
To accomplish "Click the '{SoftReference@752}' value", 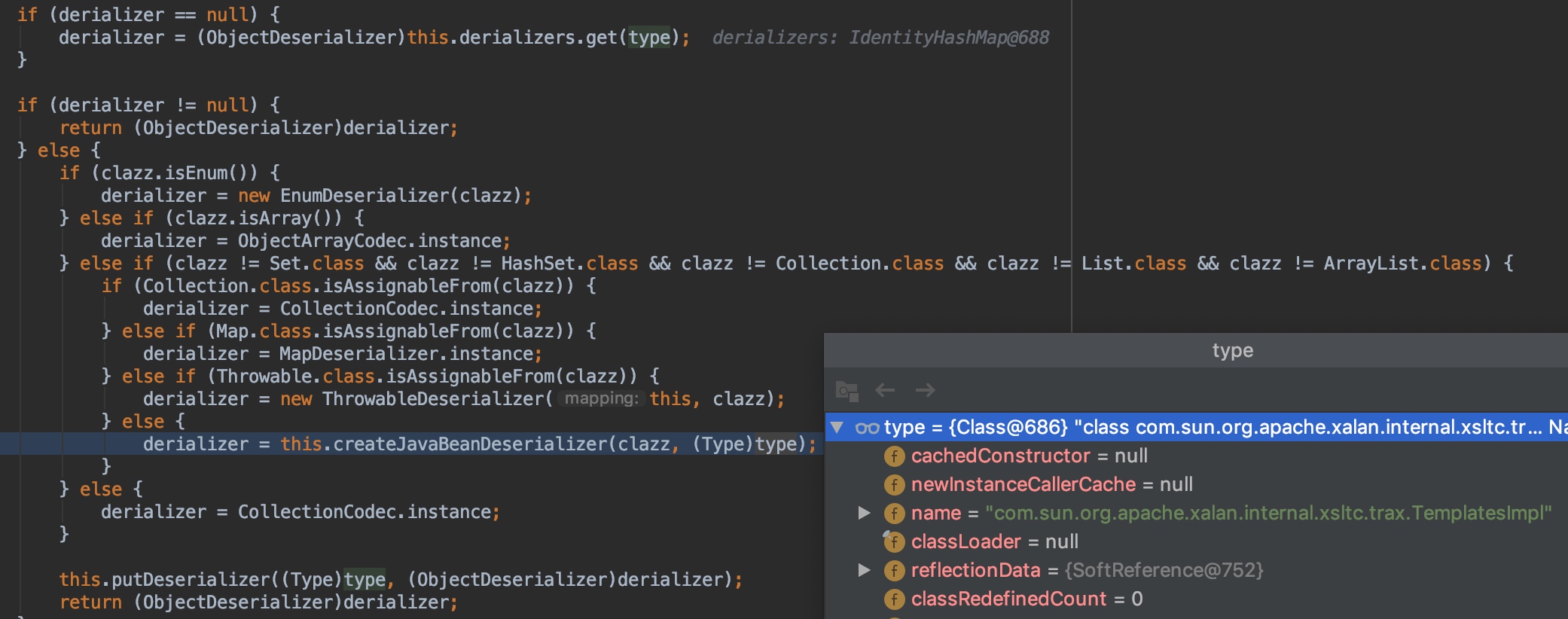I will [1164, 571].
